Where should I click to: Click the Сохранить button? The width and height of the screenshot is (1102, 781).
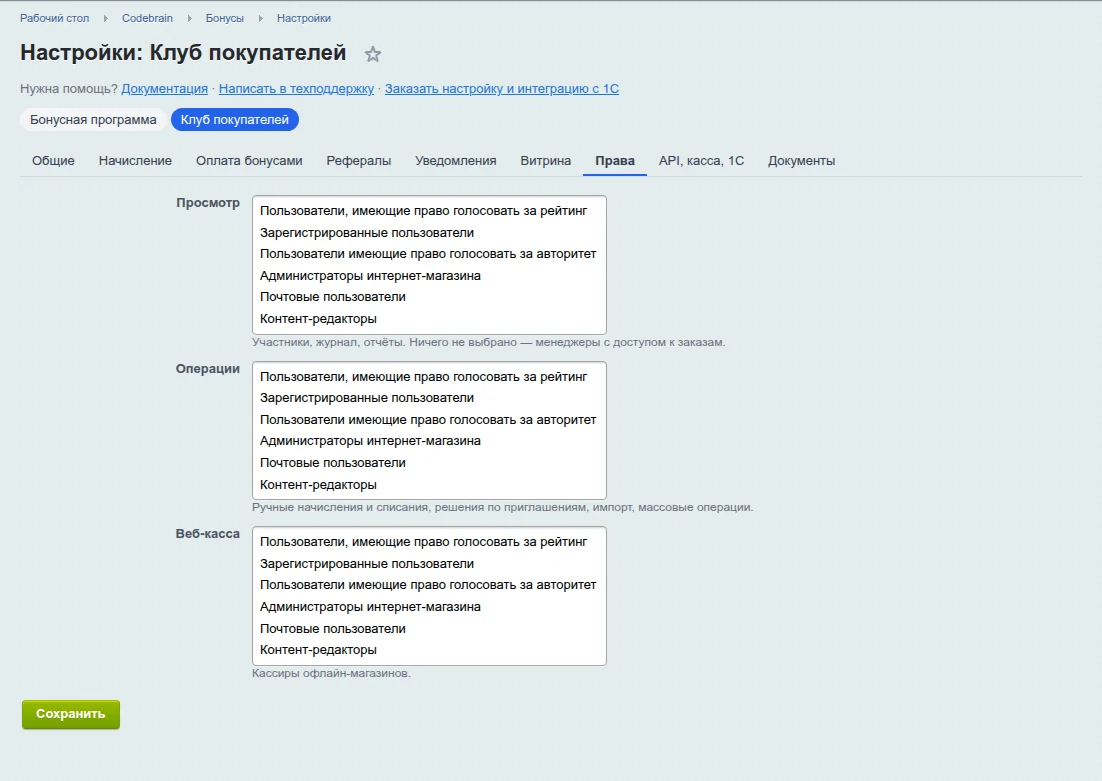coord(71,714)
